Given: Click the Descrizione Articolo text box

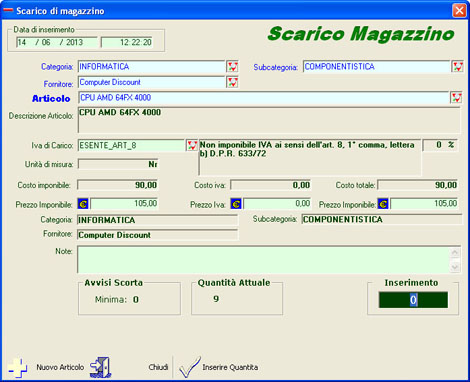Looking at the screenshot, I should click(269, 120).
